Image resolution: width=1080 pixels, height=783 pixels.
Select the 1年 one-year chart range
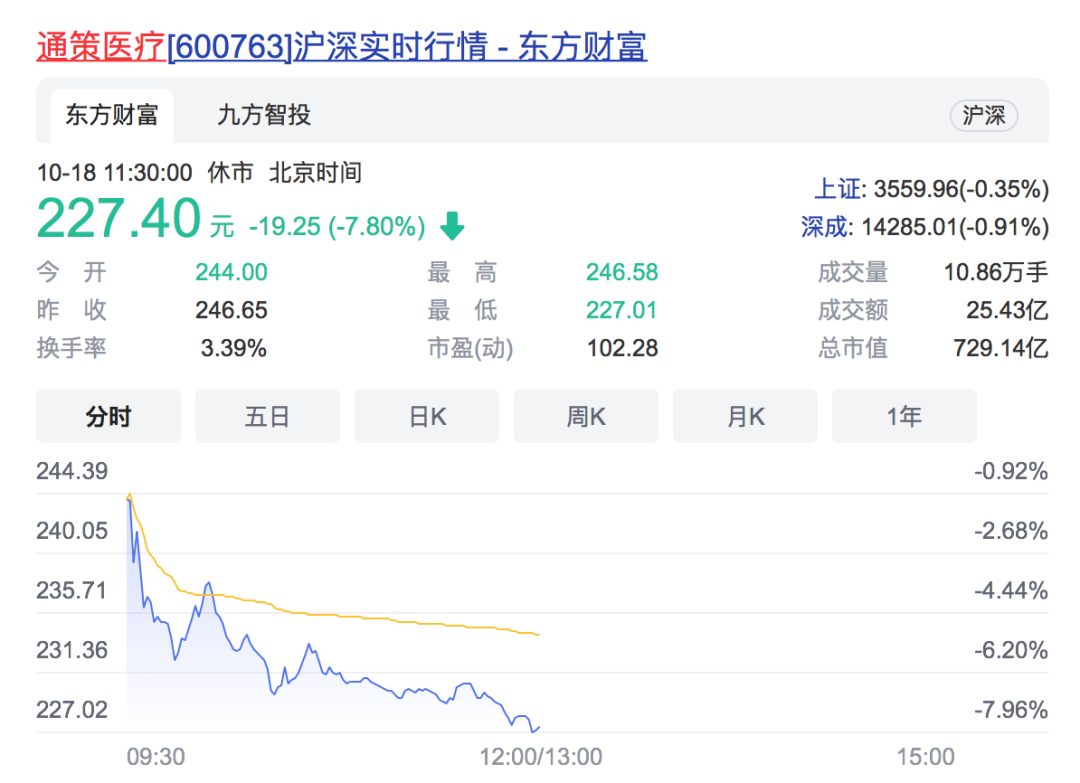point(904,416)
